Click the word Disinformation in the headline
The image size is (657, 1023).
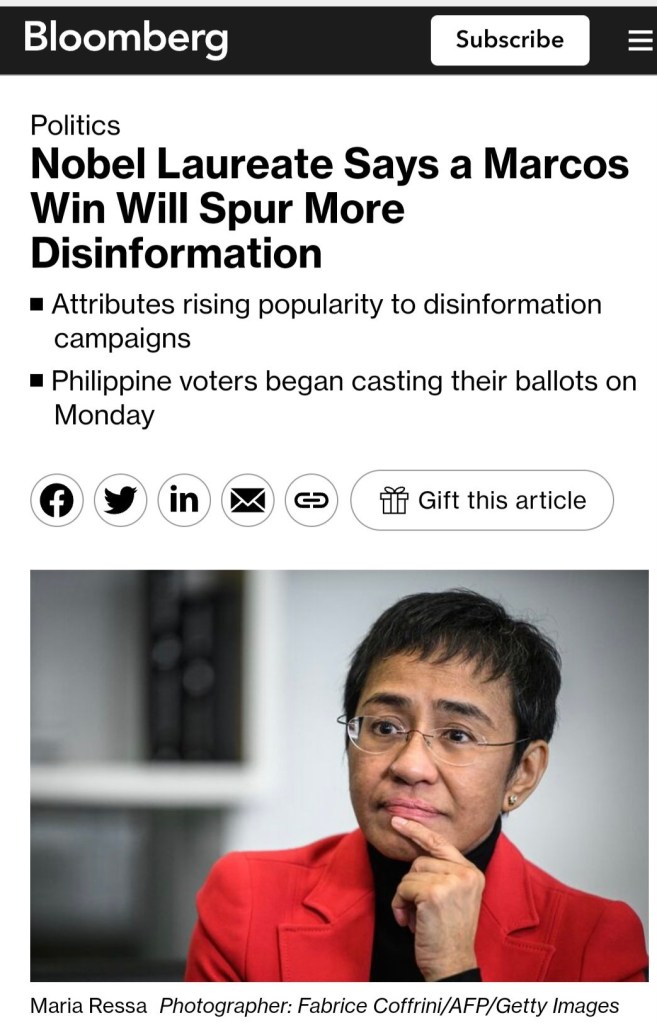point(177,253)
